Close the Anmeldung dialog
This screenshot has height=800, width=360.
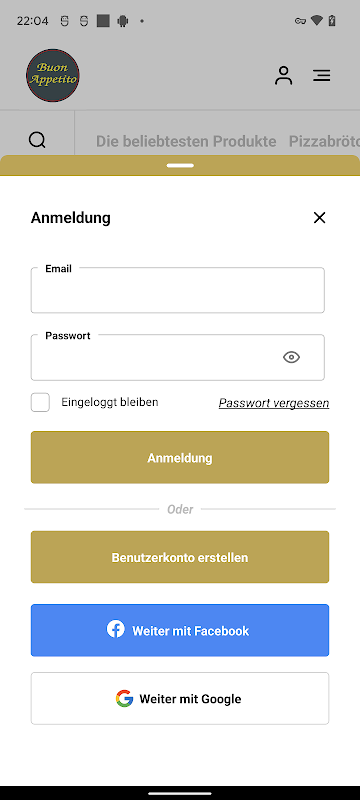pos(319,218)
